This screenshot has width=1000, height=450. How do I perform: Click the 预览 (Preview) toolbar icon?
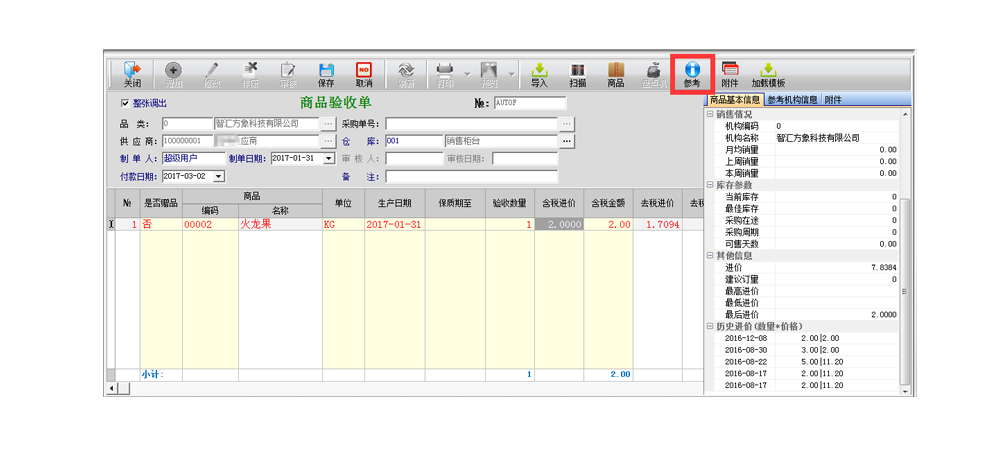pyautogui.click(x=489, y=75)
